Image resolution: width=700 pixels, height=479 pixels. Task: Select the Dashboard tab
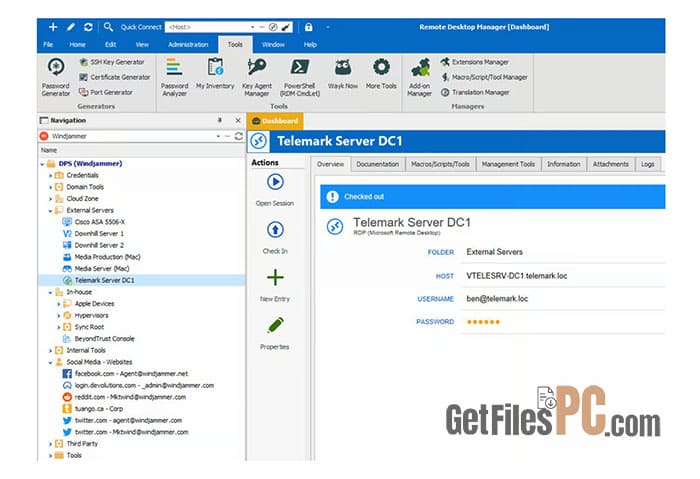[x=275, y=121]
